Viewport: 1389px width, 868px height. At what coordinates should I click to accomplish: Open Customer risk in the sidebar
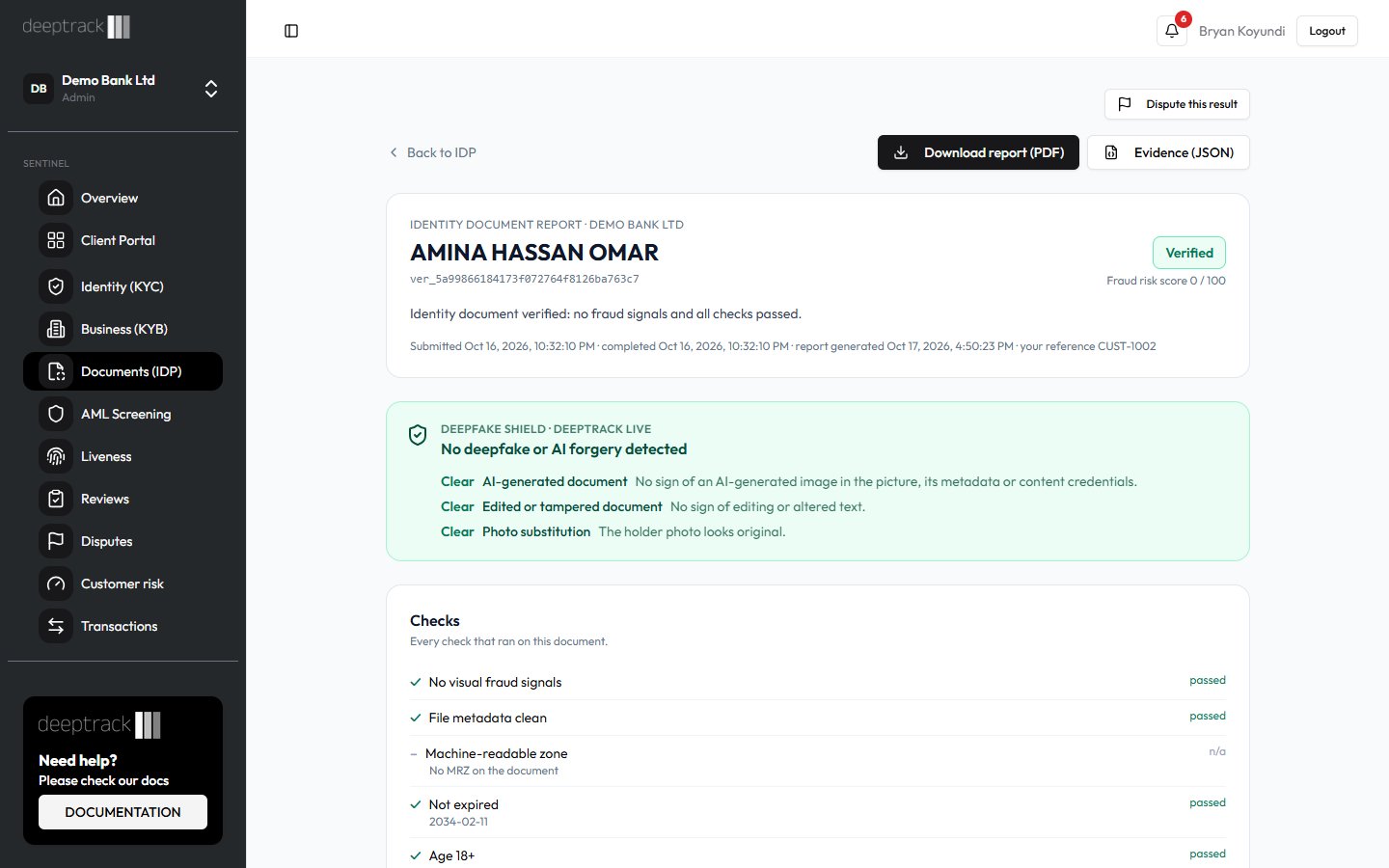123,583
